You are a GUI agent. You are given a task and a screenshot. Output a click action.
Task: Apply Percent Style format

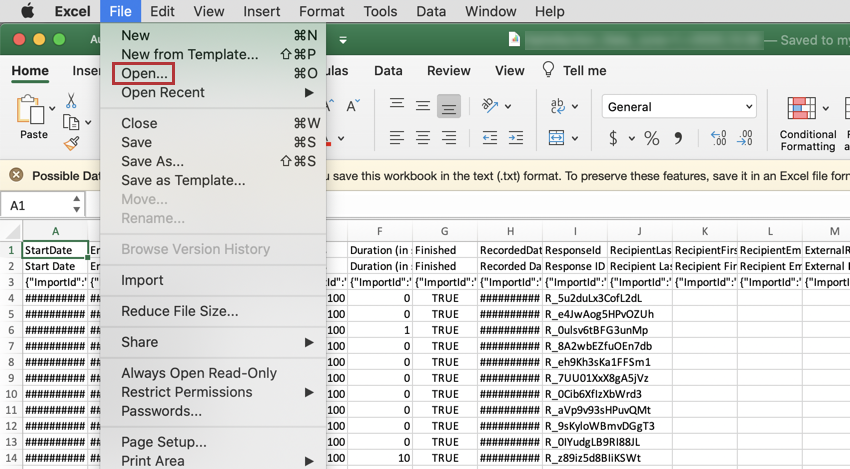(x=651, y=138)
